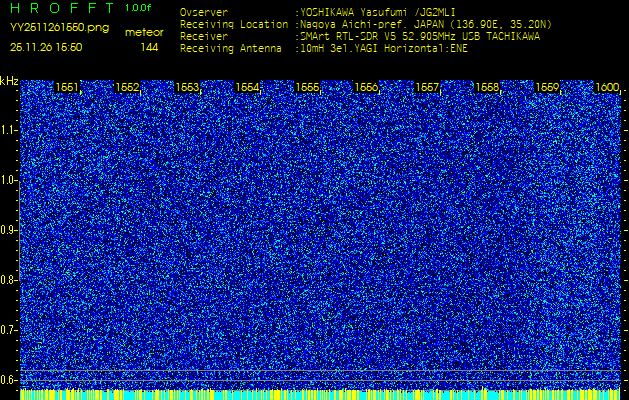Click the HROFFT program title
629x400 pixels.
coord(63,8)
